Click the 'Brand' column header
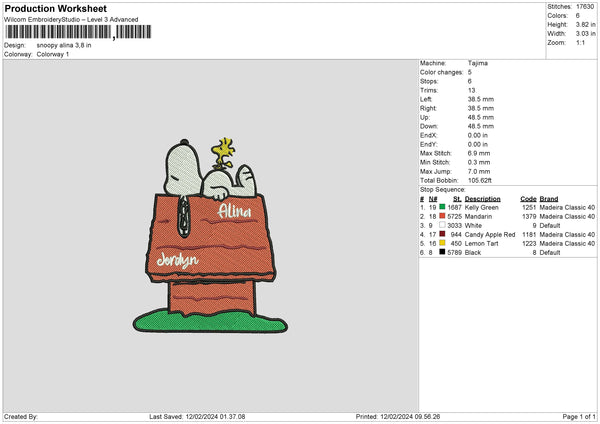 tap(549, 199)
